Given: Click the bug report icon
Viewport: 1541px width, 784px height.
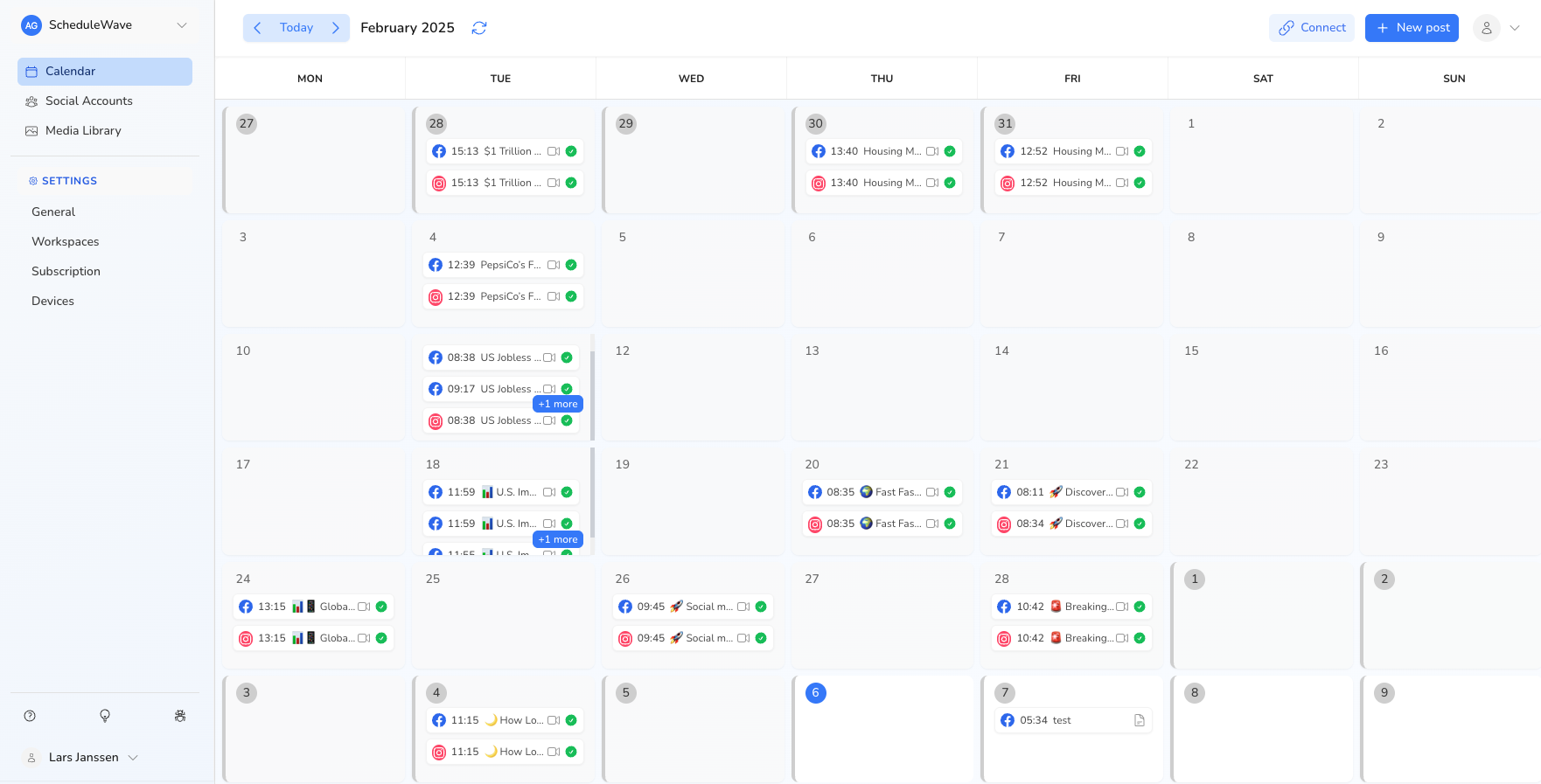Looking at the screenshot, I should pyautogui.click(x=180, y=716).
